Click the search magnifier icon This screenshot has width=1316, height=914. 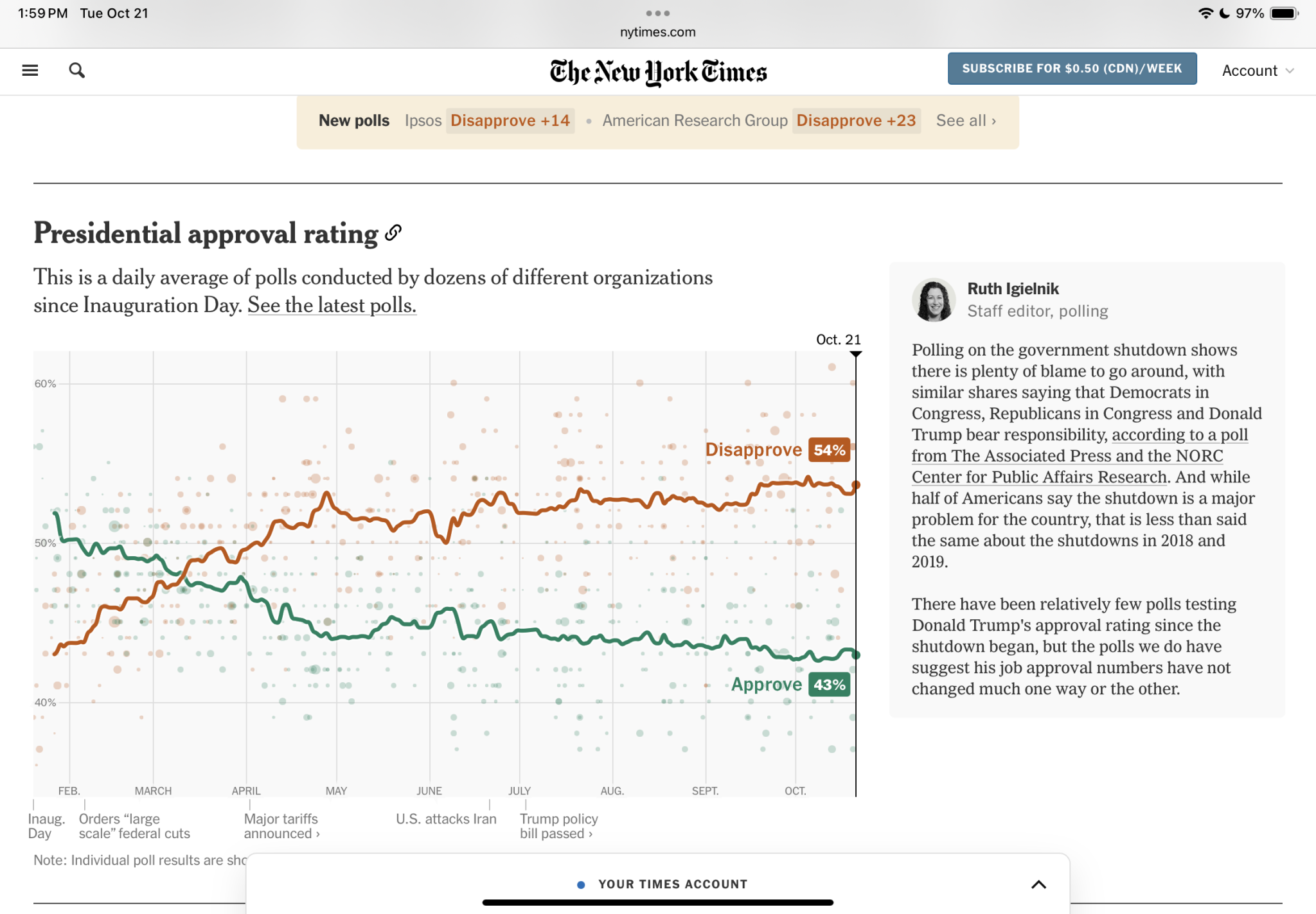tap(76, 70)
